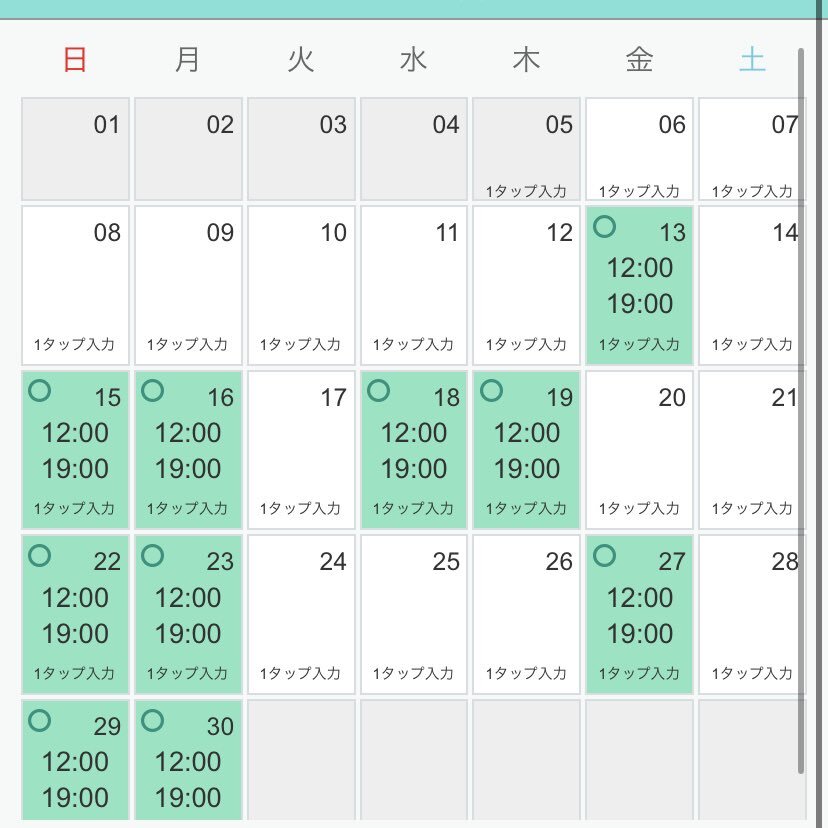
Task: Tap the circle icon on day 27
Action: coord(604,556)
